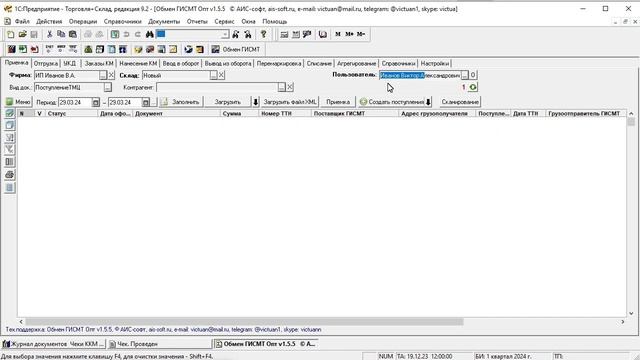
Task: Click the Copy icon in main toolbar
Action: click(61, 35)
